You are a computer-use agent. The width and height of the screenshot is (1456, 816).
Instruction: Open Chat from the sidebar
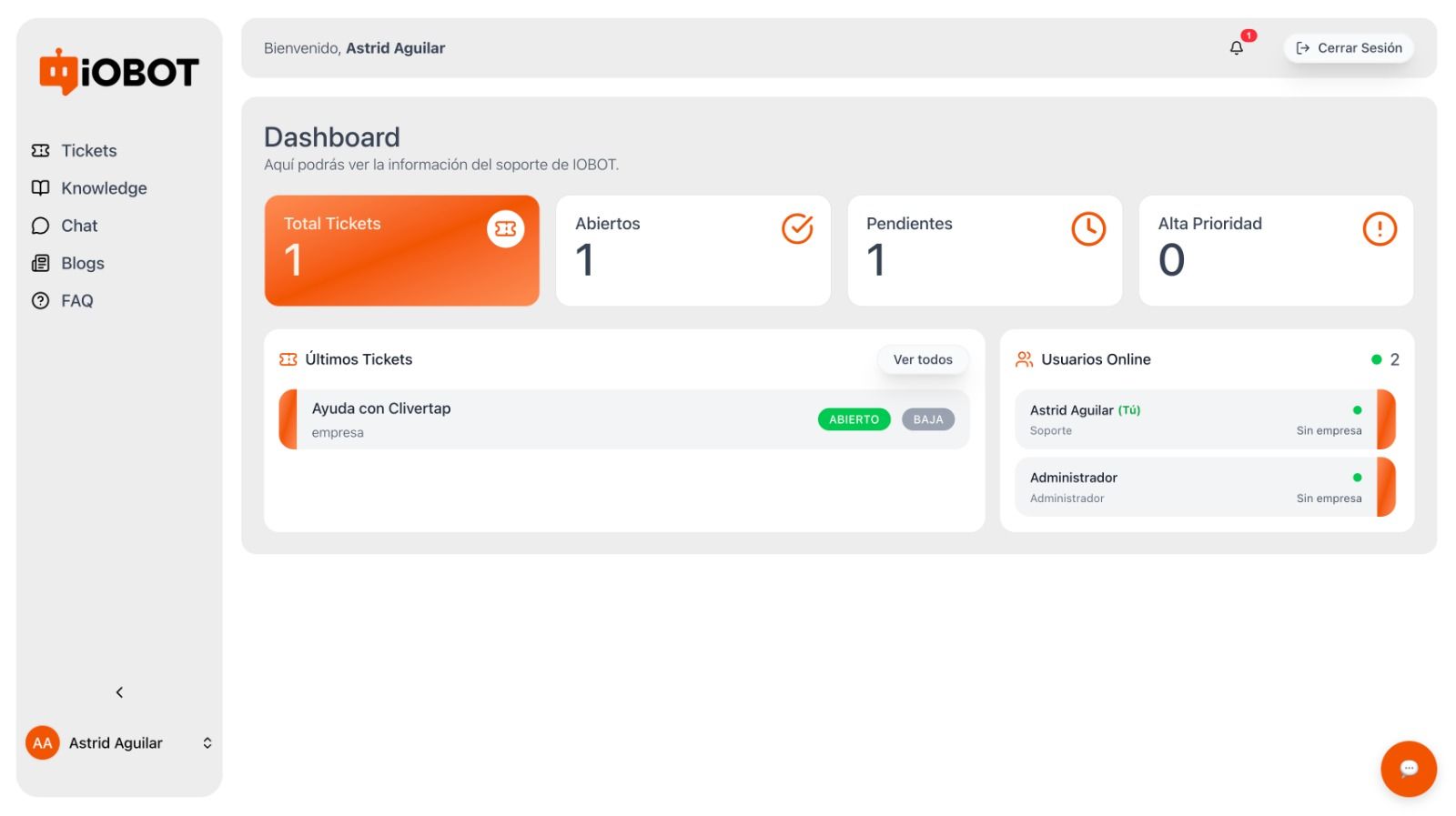(65, 226)
